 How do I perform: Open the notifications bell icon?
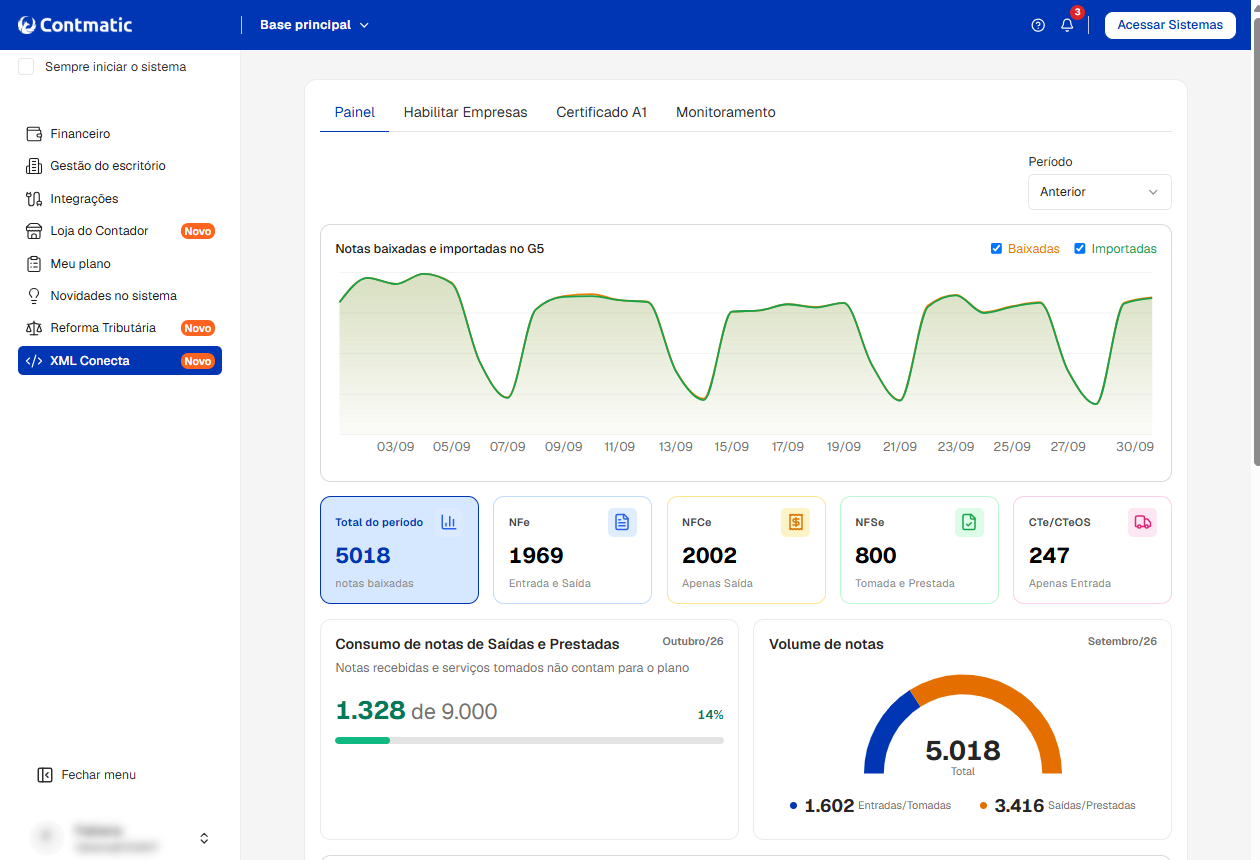(x=1067, y=25)
